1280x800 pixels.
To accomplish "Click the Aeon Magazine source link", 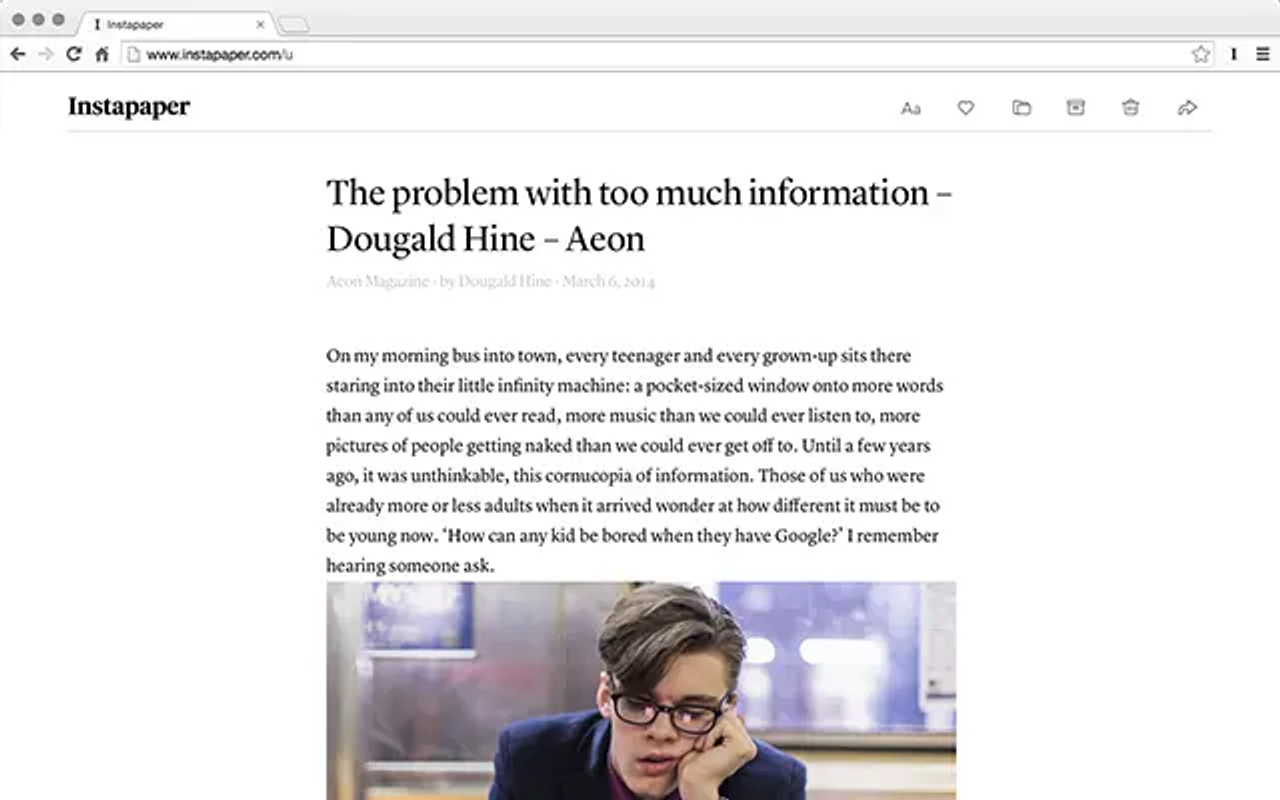I will tap(378, 281).
